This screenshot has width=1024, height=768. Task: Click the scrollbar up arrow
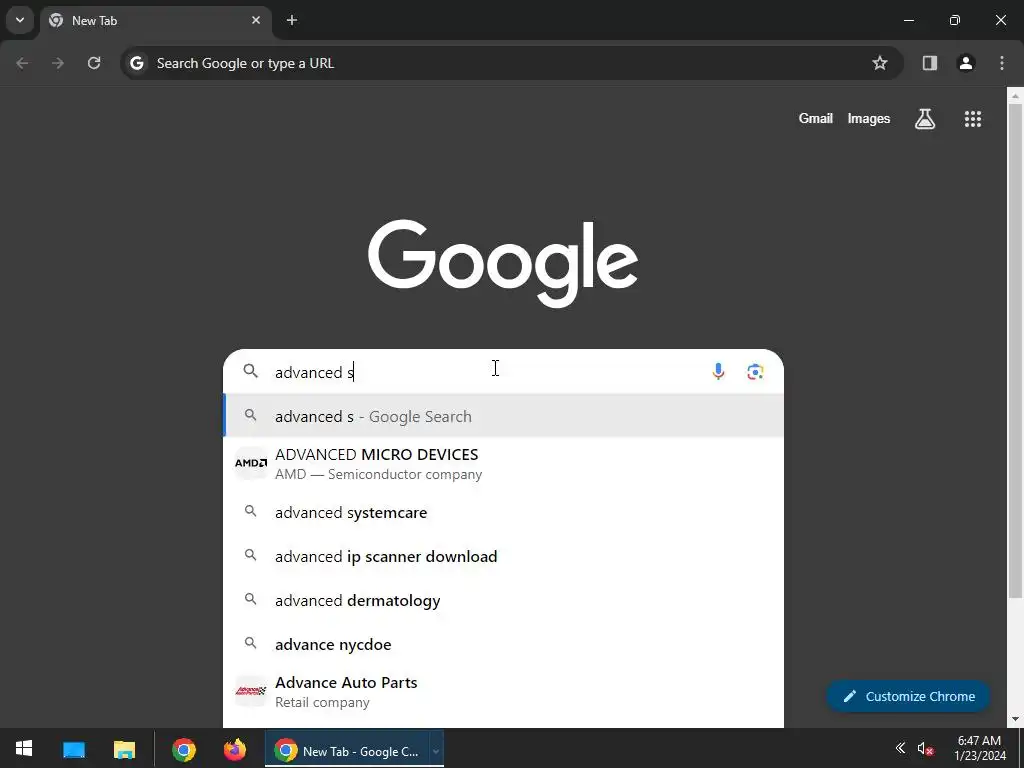click(1015, 96)
